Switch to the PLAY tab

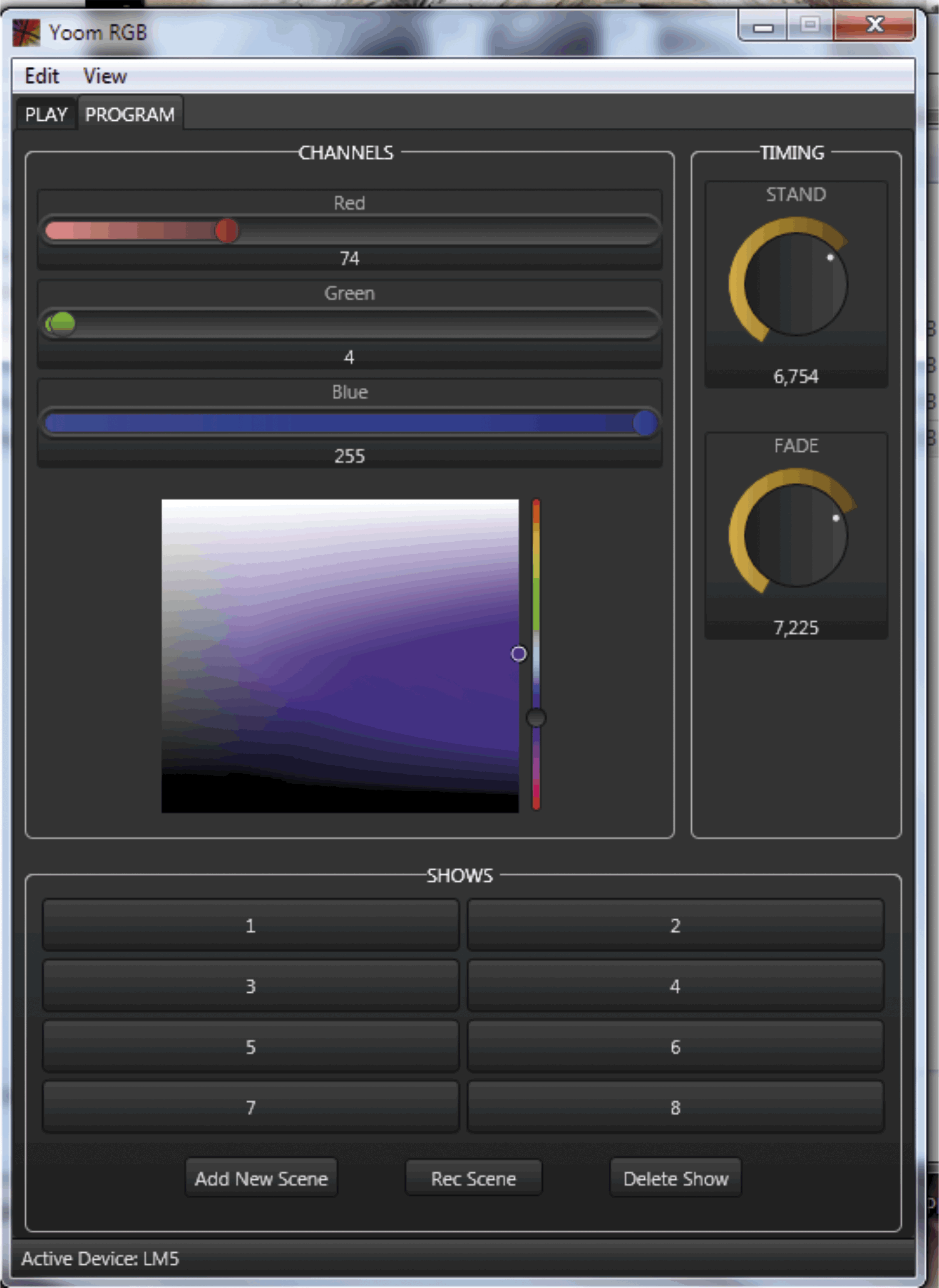46,115
